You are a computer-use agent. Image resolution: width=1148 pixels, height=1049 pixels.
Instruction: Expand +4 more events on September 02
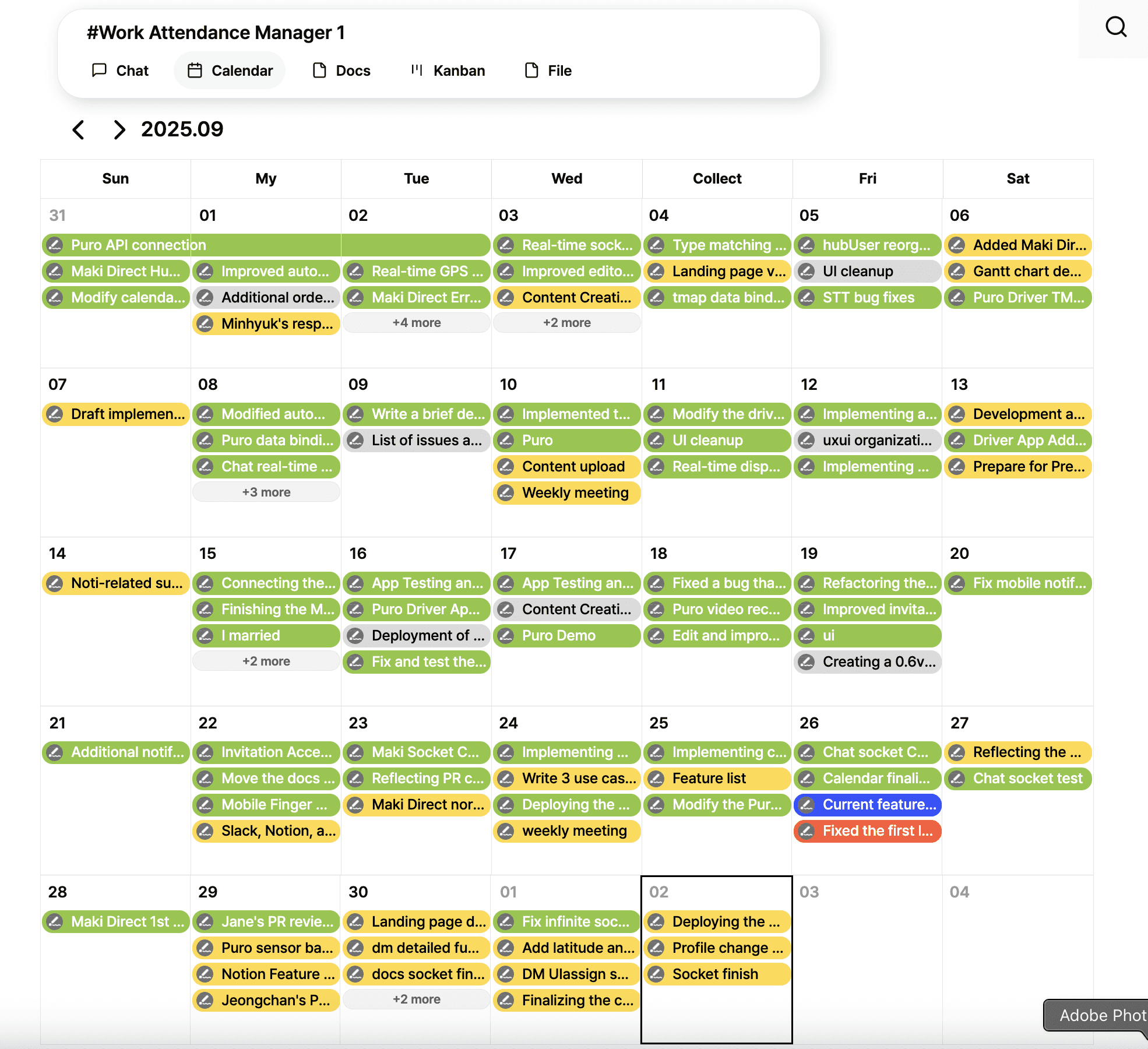coord(416,323)
